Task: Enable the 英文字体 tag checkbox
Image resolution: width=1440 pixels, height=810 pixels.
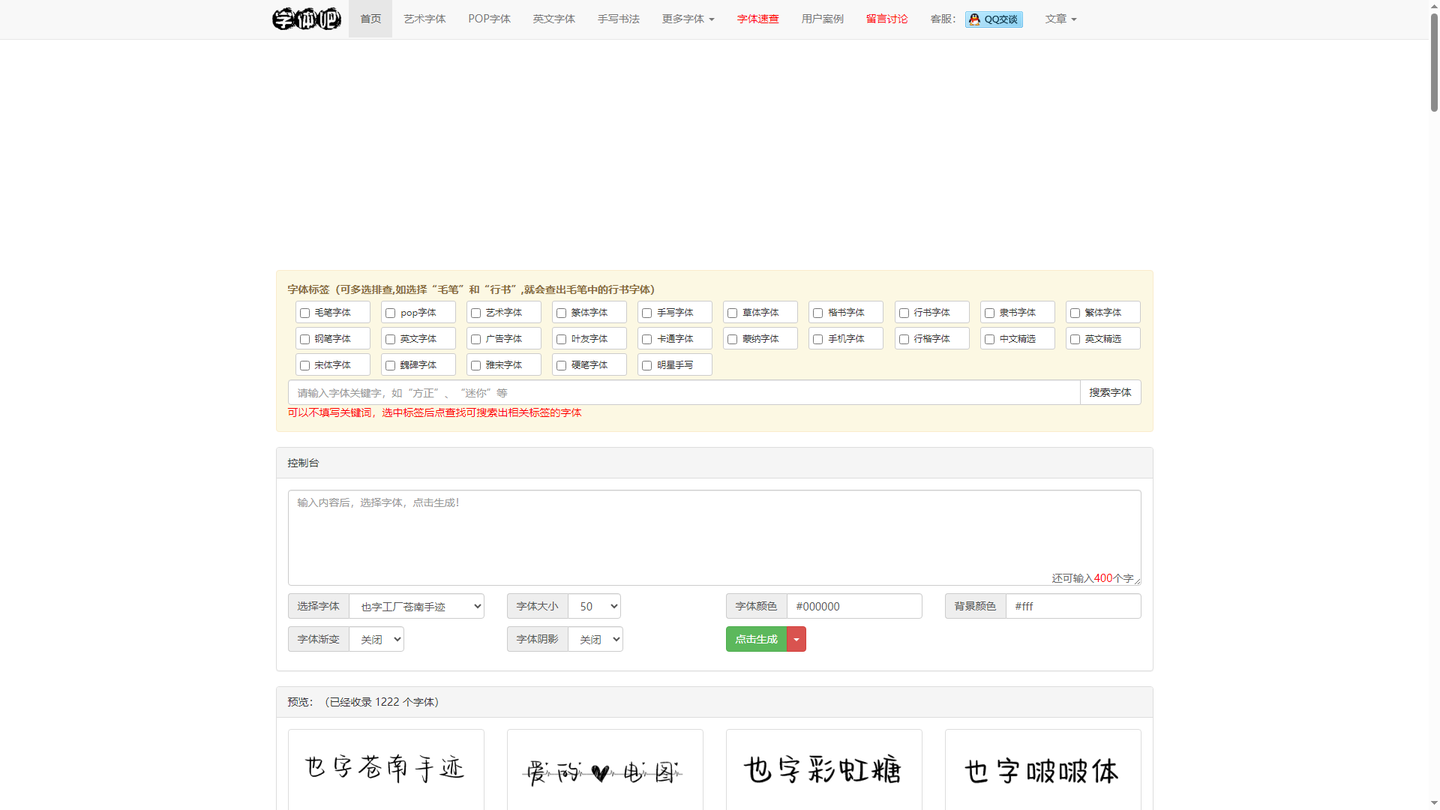Action: click(390, 339)
